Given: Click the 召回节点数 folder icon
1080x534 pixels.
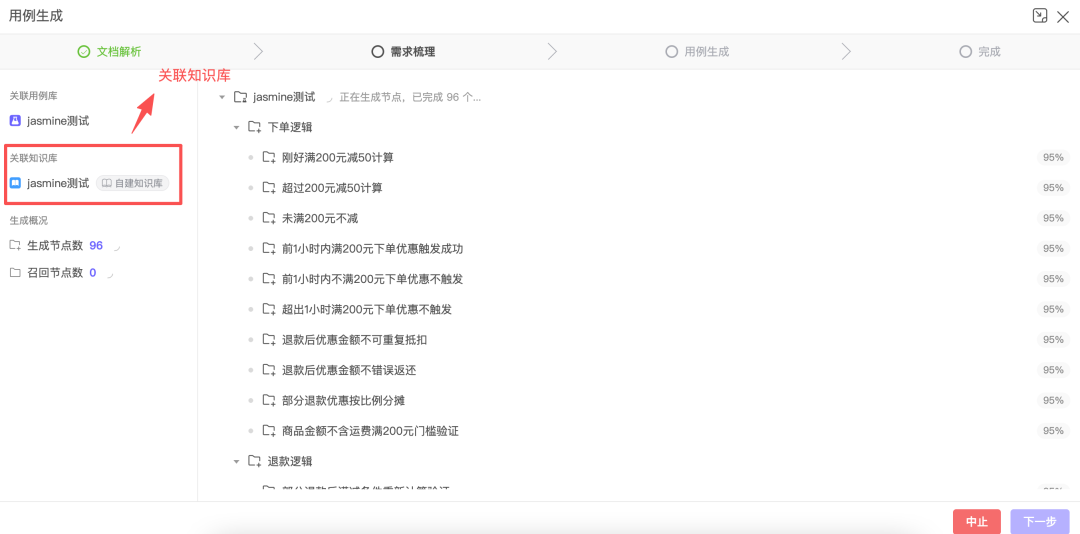Looking at the screenshot, I should 15,273.
